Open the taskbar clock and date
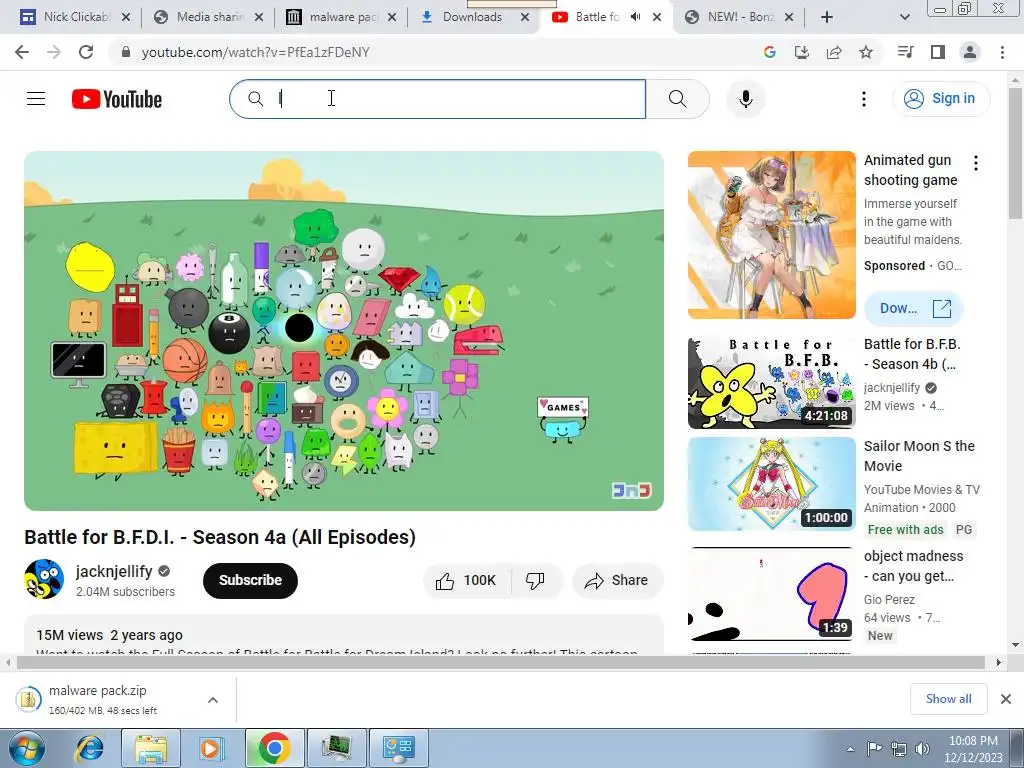The width and height of the screenshot is (1024, 768). tap(973, 749)
